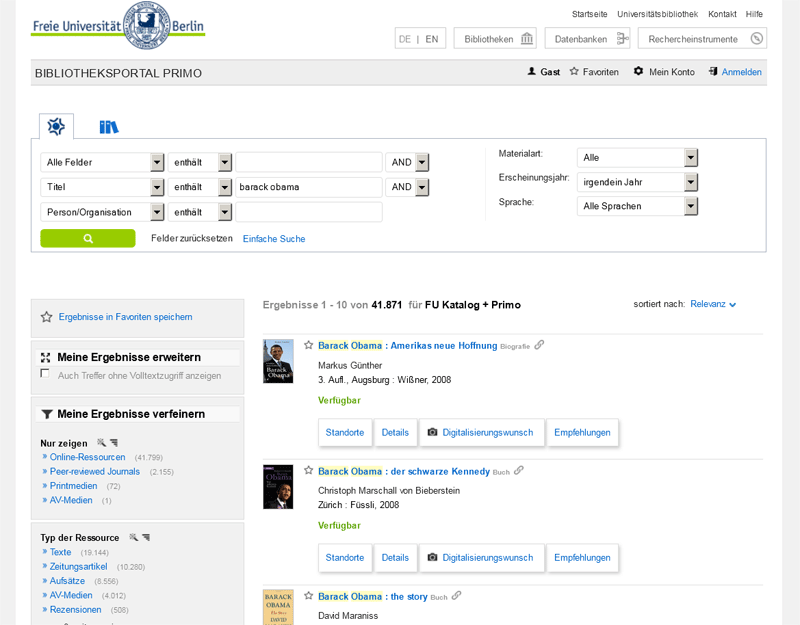Request Digitalisierungswunsch for 'Amerikas neue Hoffnung'

(x=482, y=432)
